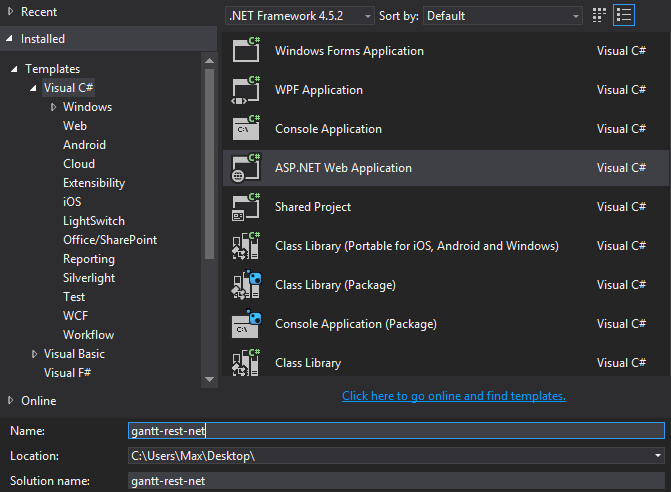The width and height of the screenshot is (671, 492).
Task: Open the Sort by Default dropdown
Action: 502,16
